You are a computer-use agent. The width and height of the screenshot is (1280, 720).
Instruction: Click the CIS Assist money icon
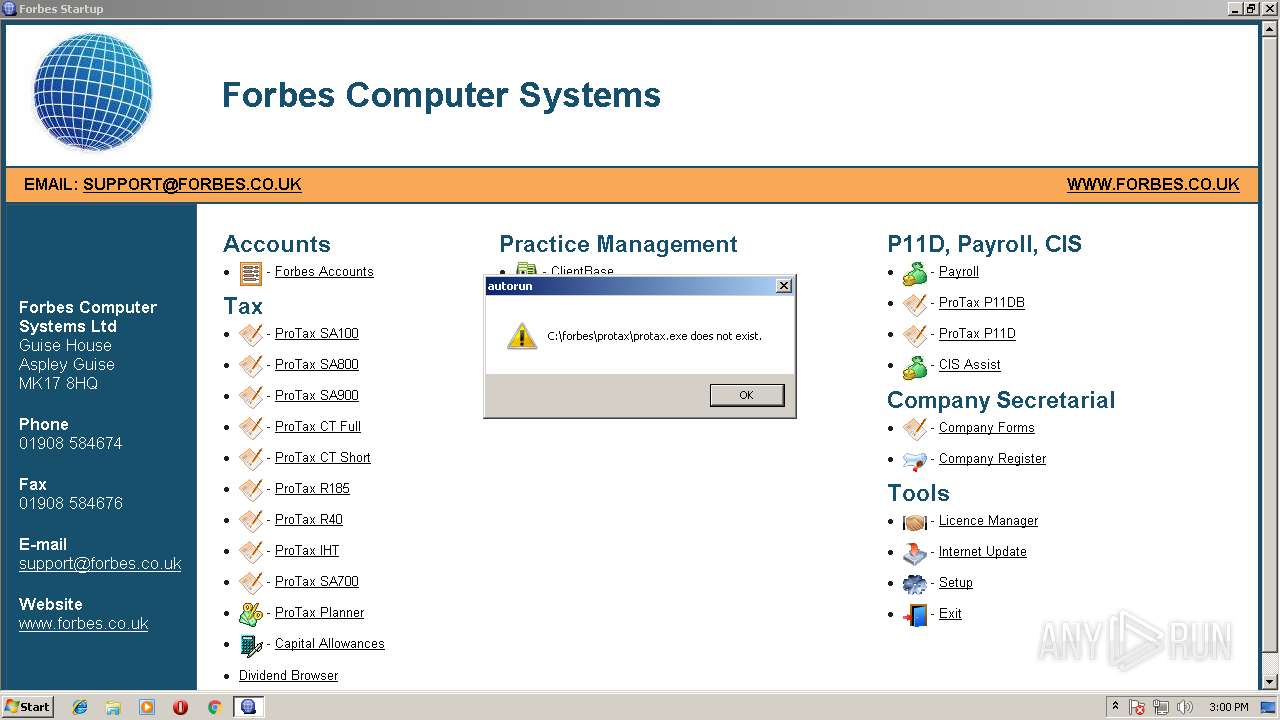(915, 366)
